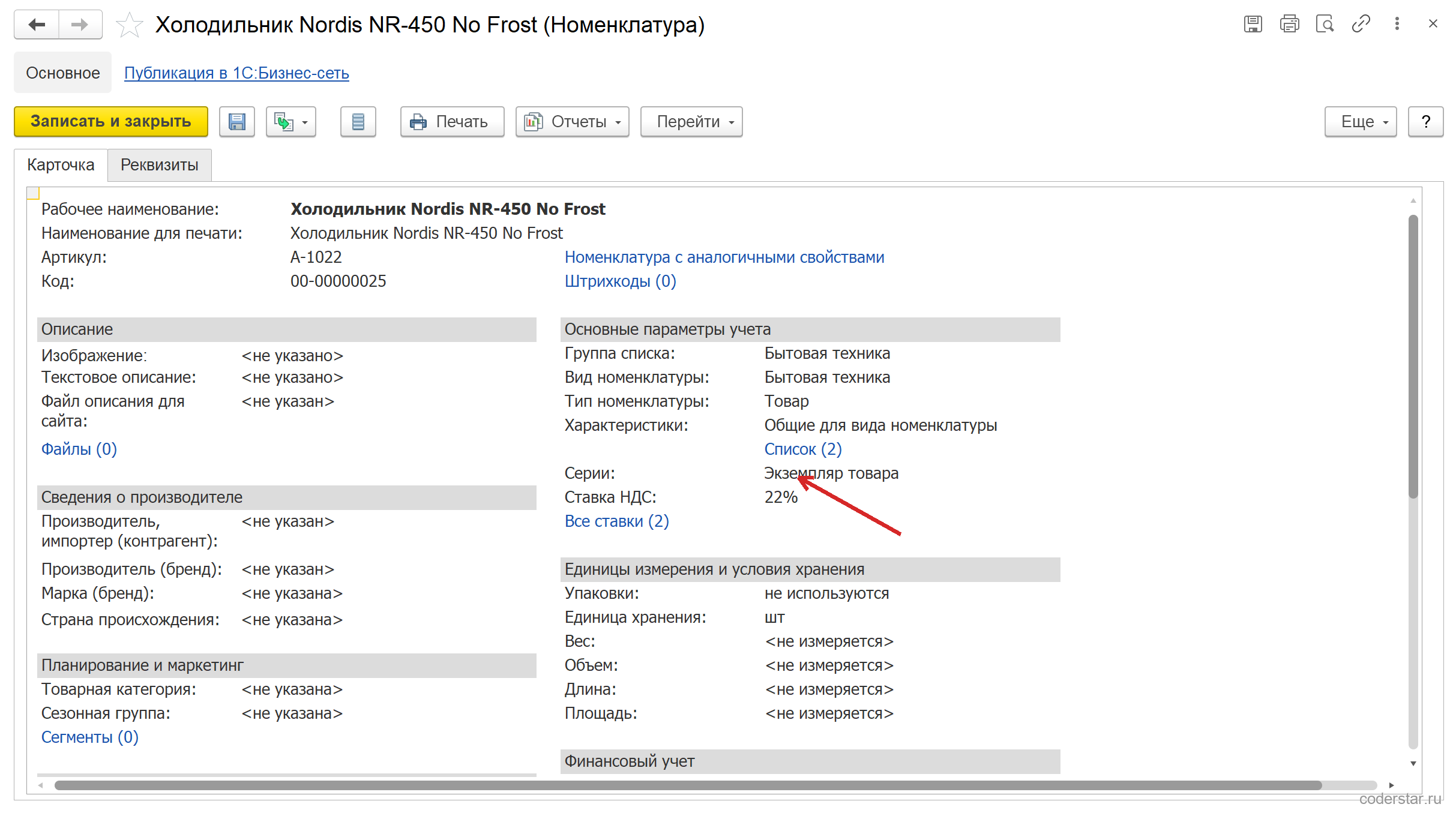Image resolution: width=1456 pixels, height=813 pixels.
Task: Open the create-based-on dropdown button
Action: pos(291,122)
